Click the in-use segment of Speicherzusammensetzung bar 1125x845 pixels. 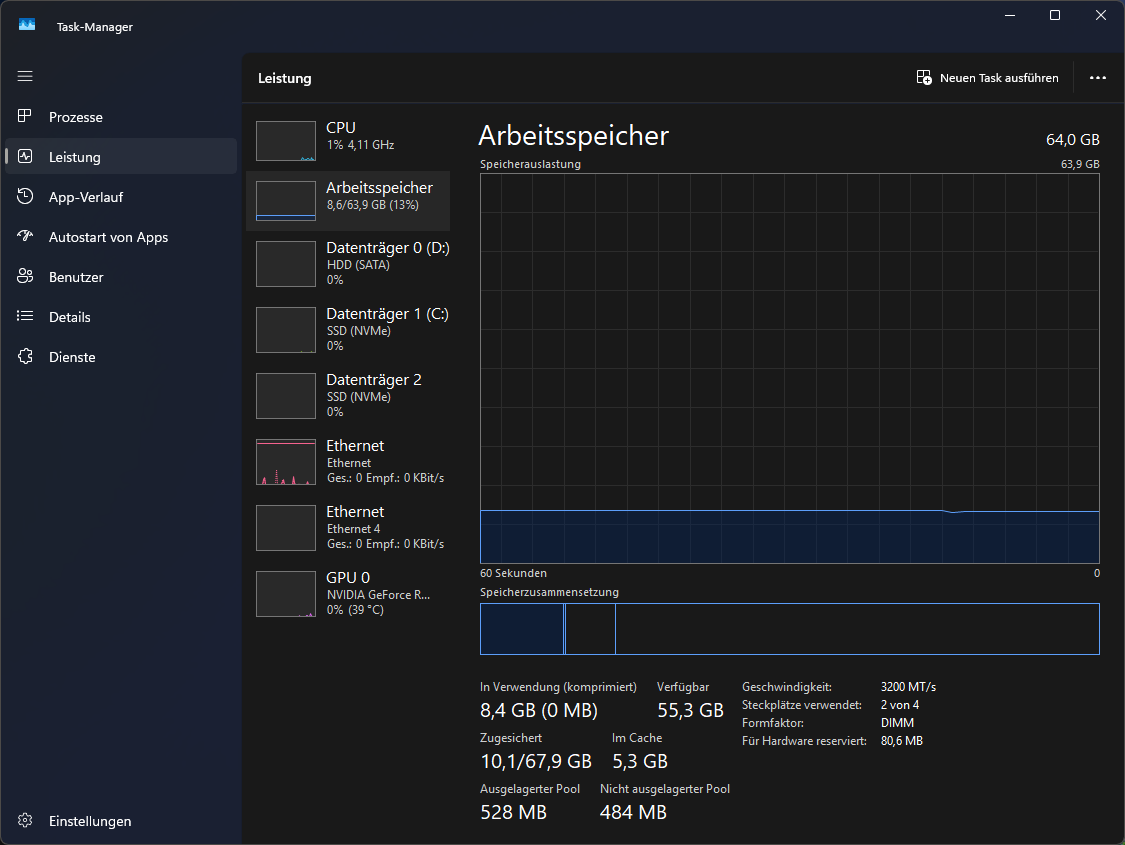pos(522,629)
